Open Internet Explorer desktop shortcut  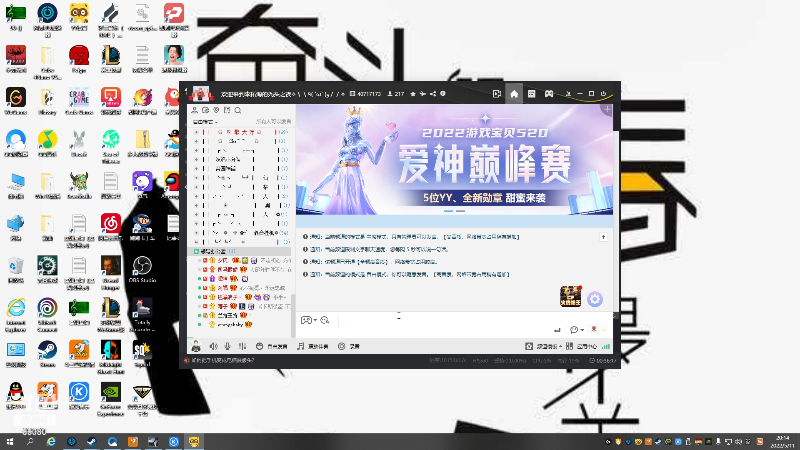point(16,315)
